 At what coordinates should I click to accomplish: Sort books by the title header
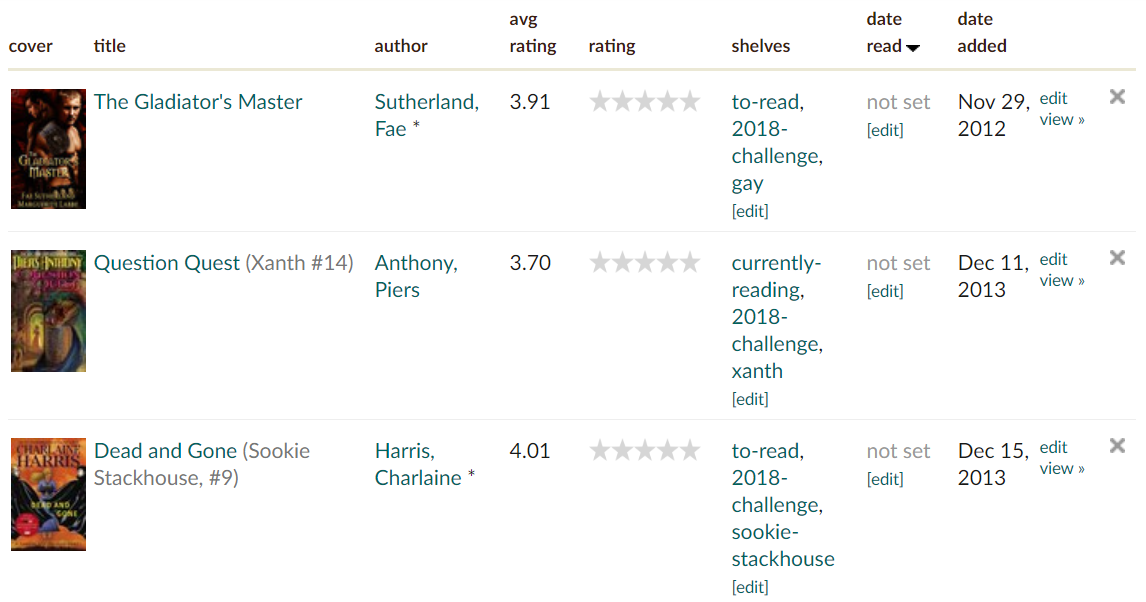(109, 46)
